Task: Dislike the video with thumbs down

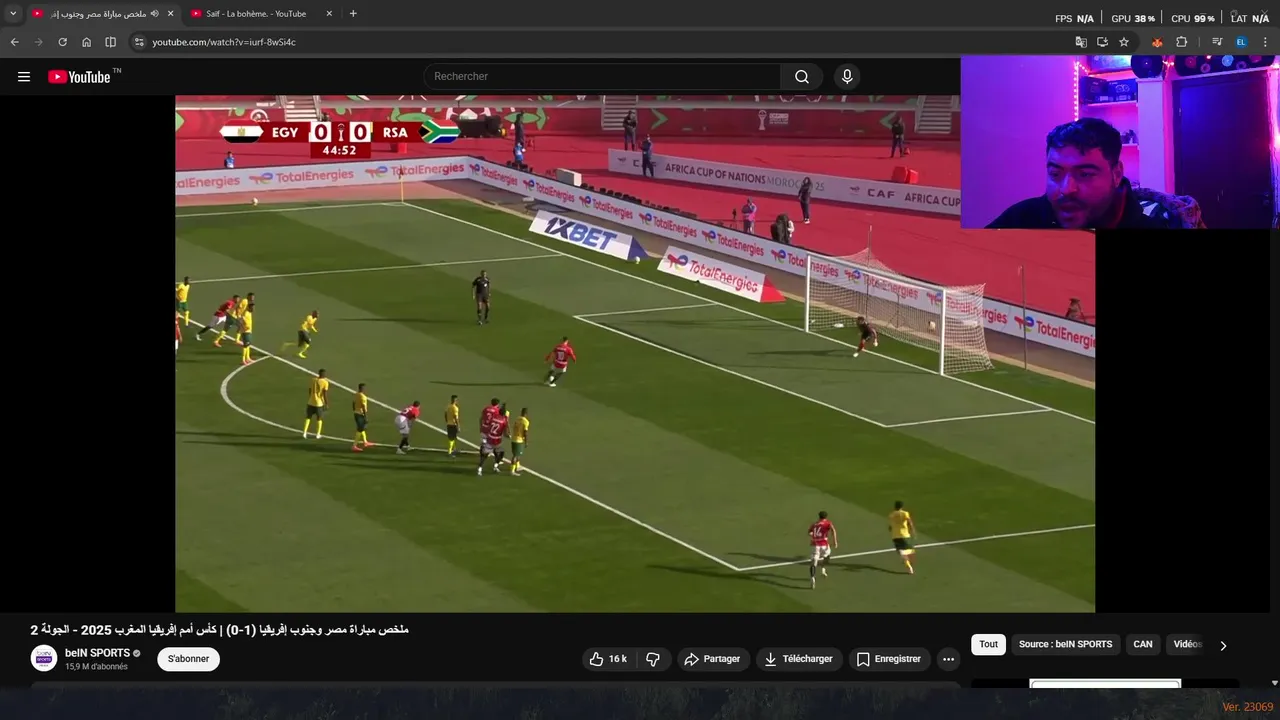Action: [x=653, y=659]
